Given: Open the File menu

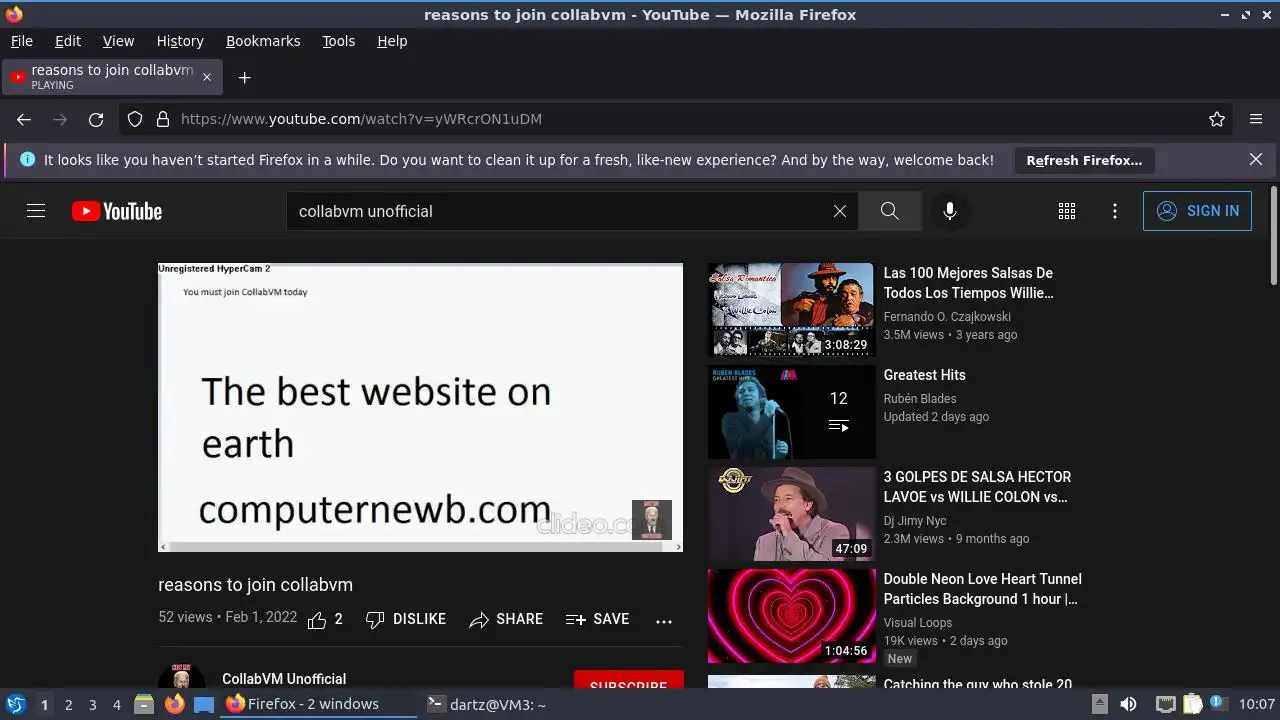Looking at the screenshot, I should point(22,41).
